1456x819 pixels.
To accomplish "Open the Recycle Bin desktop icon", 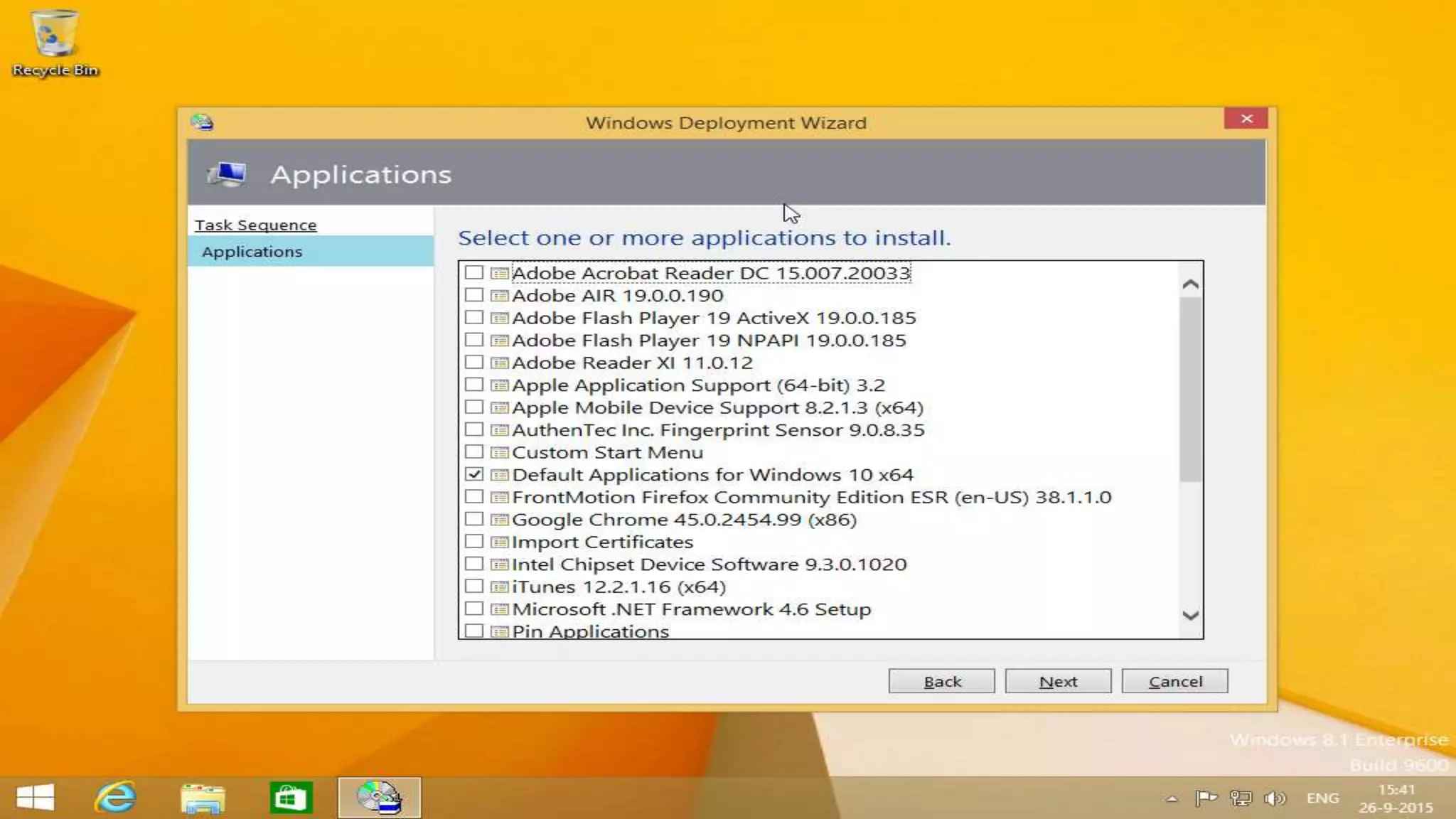I will point(55,43).
